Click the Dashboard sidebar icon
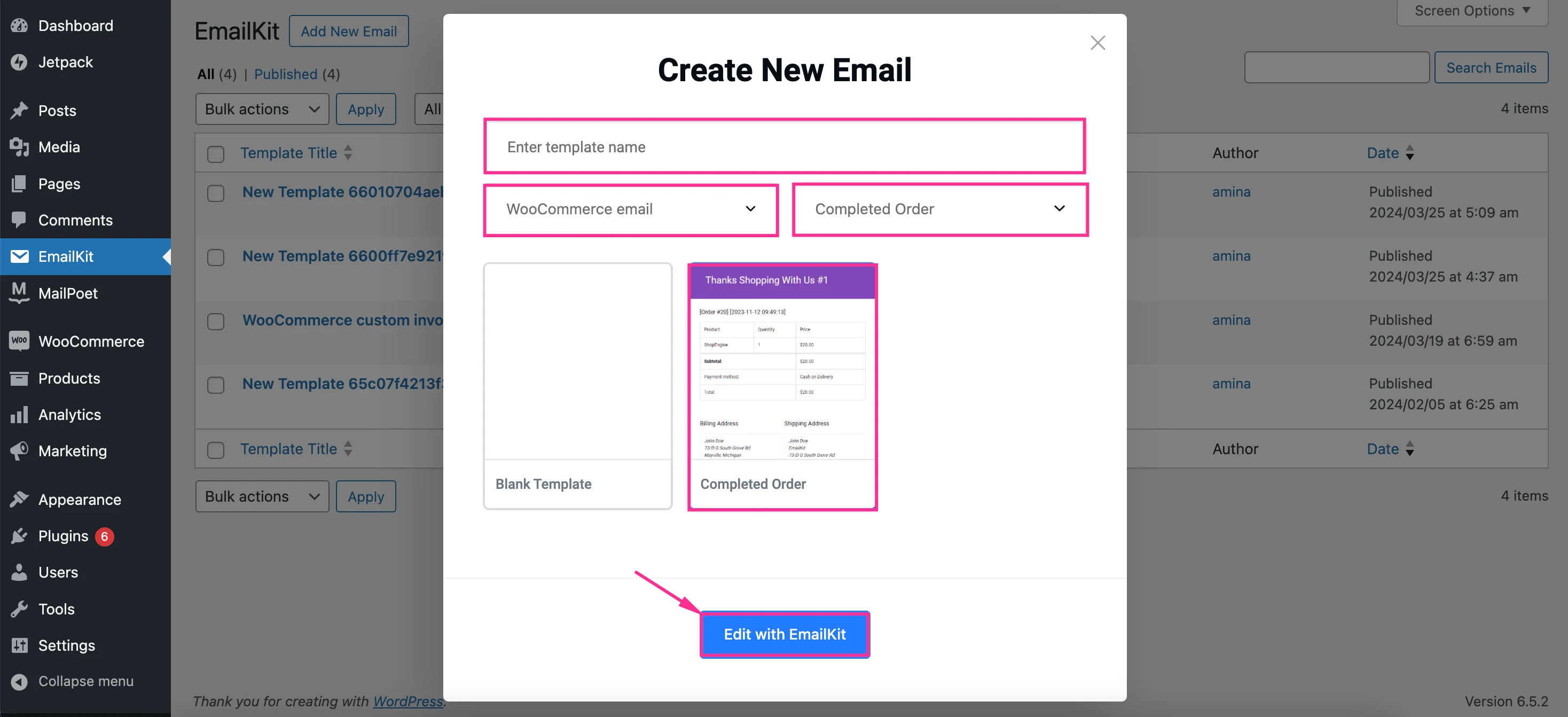 20,26
